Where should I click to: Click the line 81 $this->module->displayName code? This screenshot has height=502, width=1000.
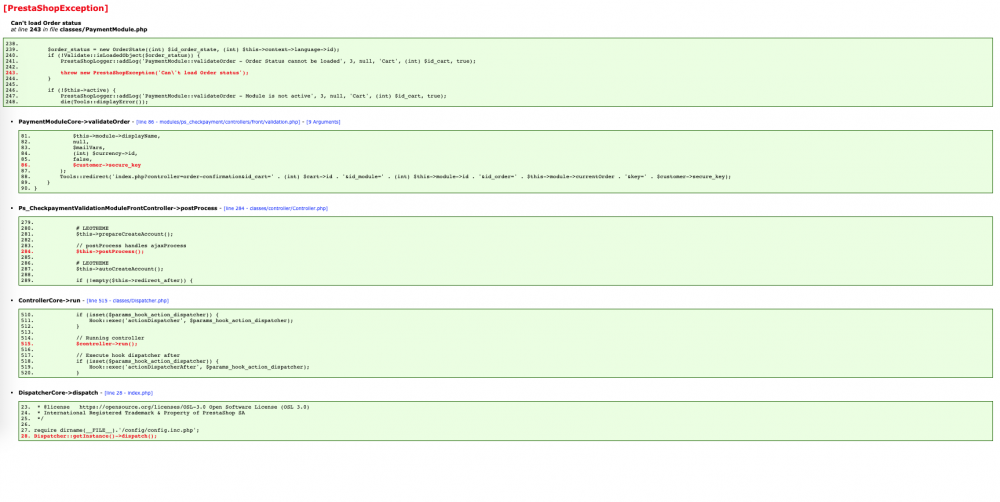click(x=116, y=137)
